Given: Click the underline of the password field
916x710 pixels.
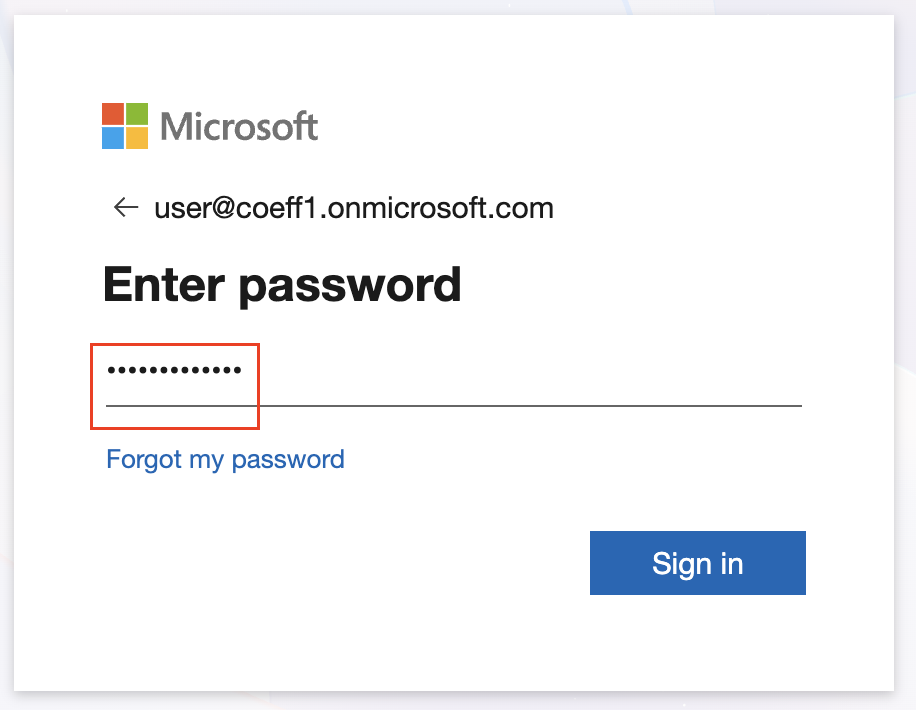Looking at the screenshot, I should tap(500, 405).
